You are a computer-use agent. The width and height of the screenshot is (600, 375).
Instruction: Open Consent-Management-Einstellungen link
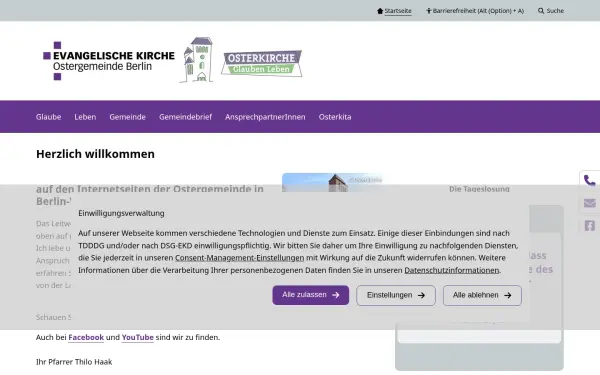pos(240,258)
